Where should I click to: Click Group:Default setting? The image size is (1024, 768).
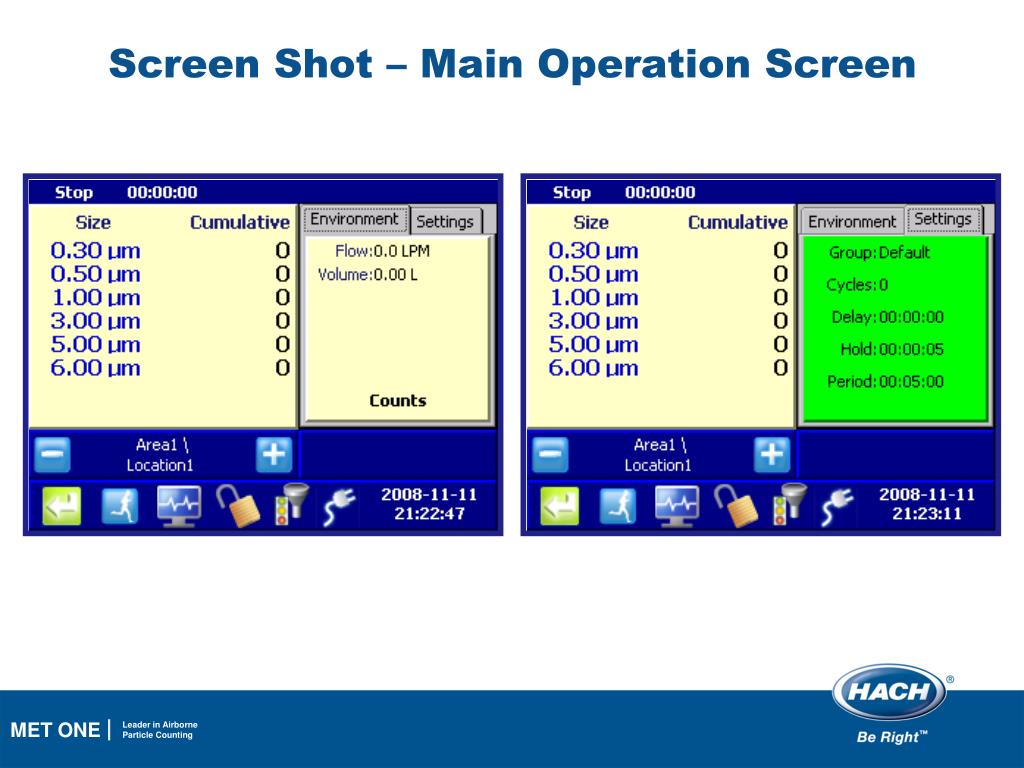[x=879, y=253]
